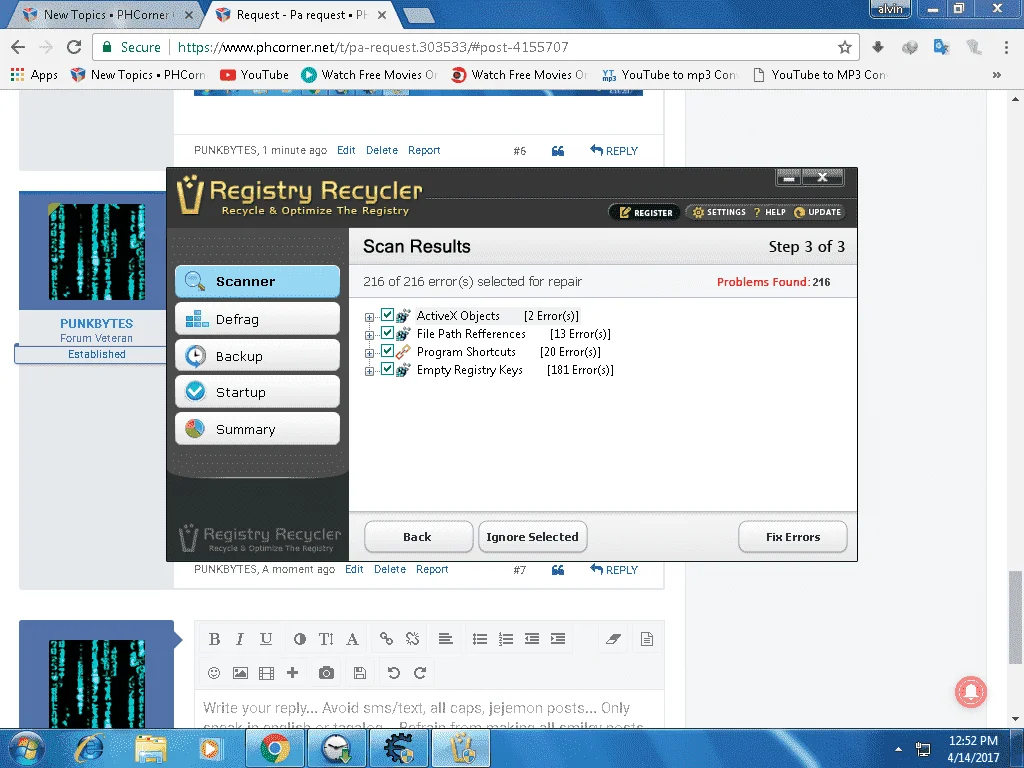Insert an ordered numbered list
1024x768 pixels.
click(505, 639)
